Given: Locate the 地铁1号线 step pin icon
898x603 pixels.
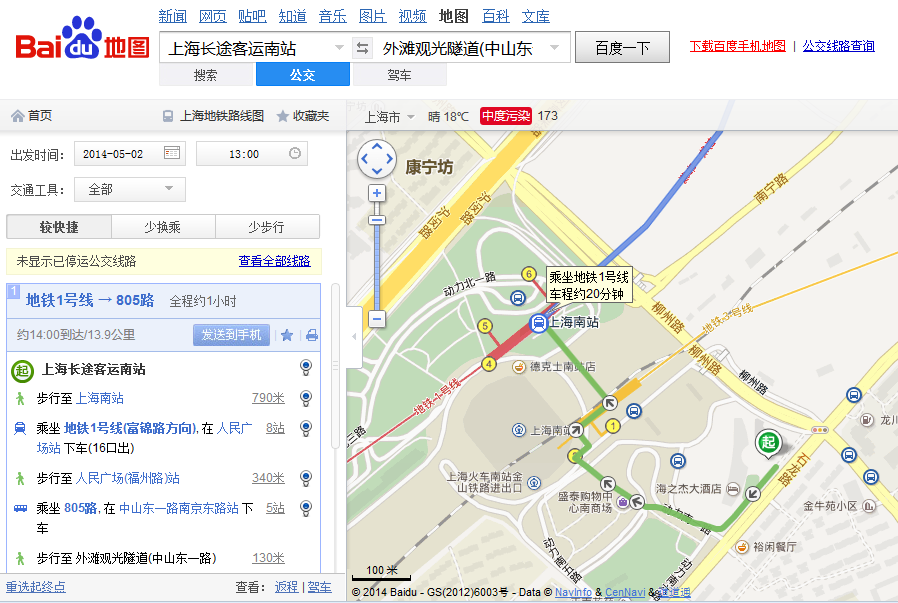Looking at the screenshot, I should 306,428.
